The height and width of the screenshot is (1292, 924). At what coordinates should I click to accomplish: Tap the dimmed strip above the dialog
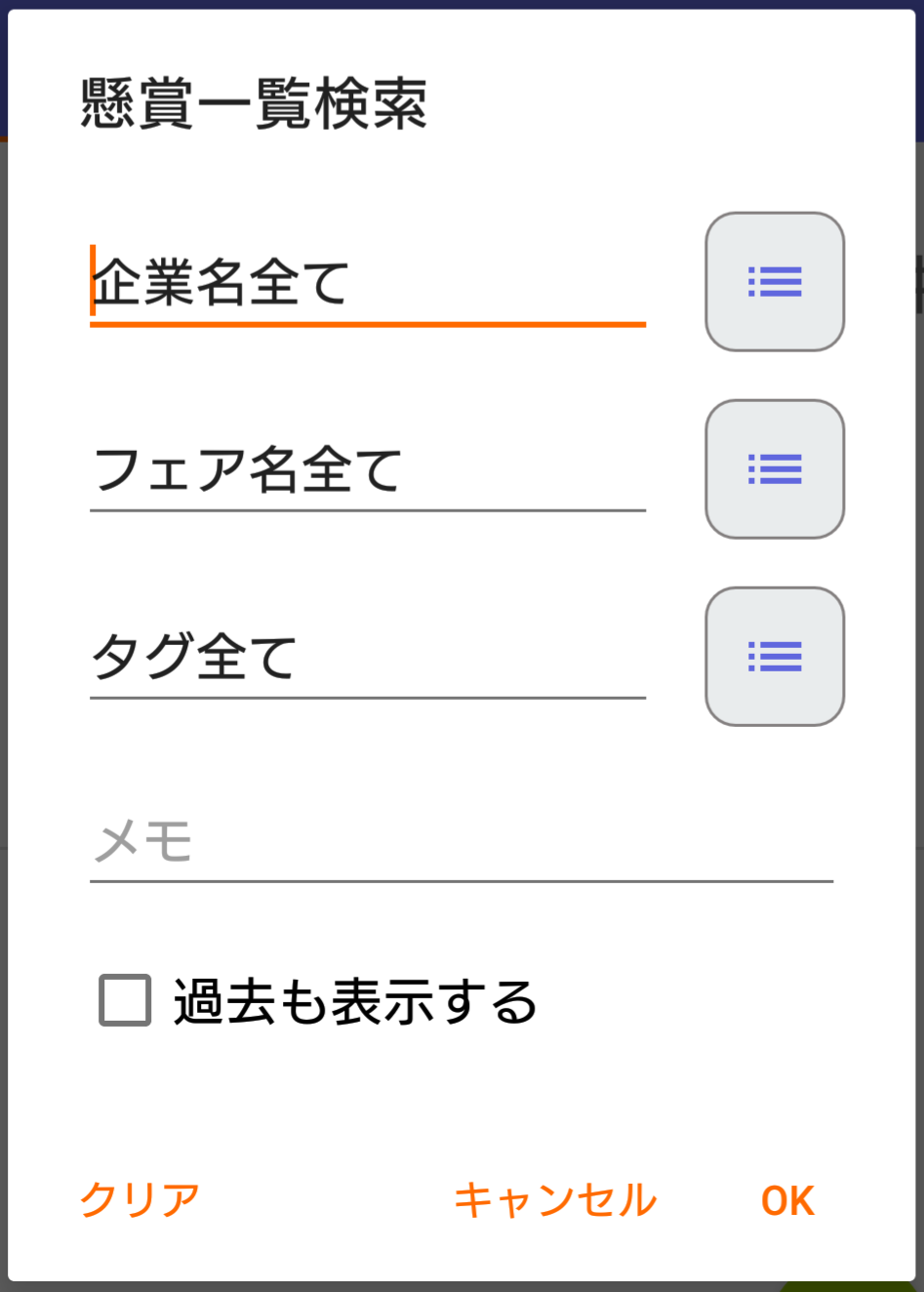462,4
